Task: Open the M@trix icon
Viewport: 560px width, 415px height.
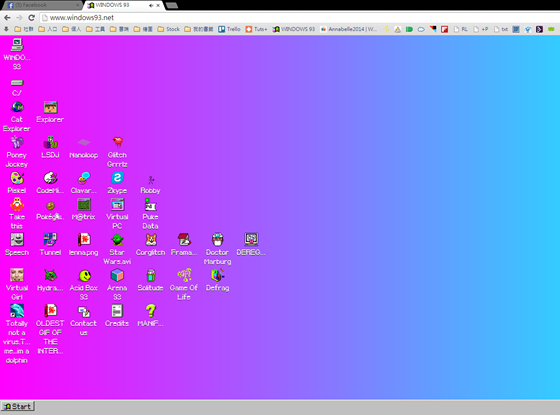Action: click(84, 205)
